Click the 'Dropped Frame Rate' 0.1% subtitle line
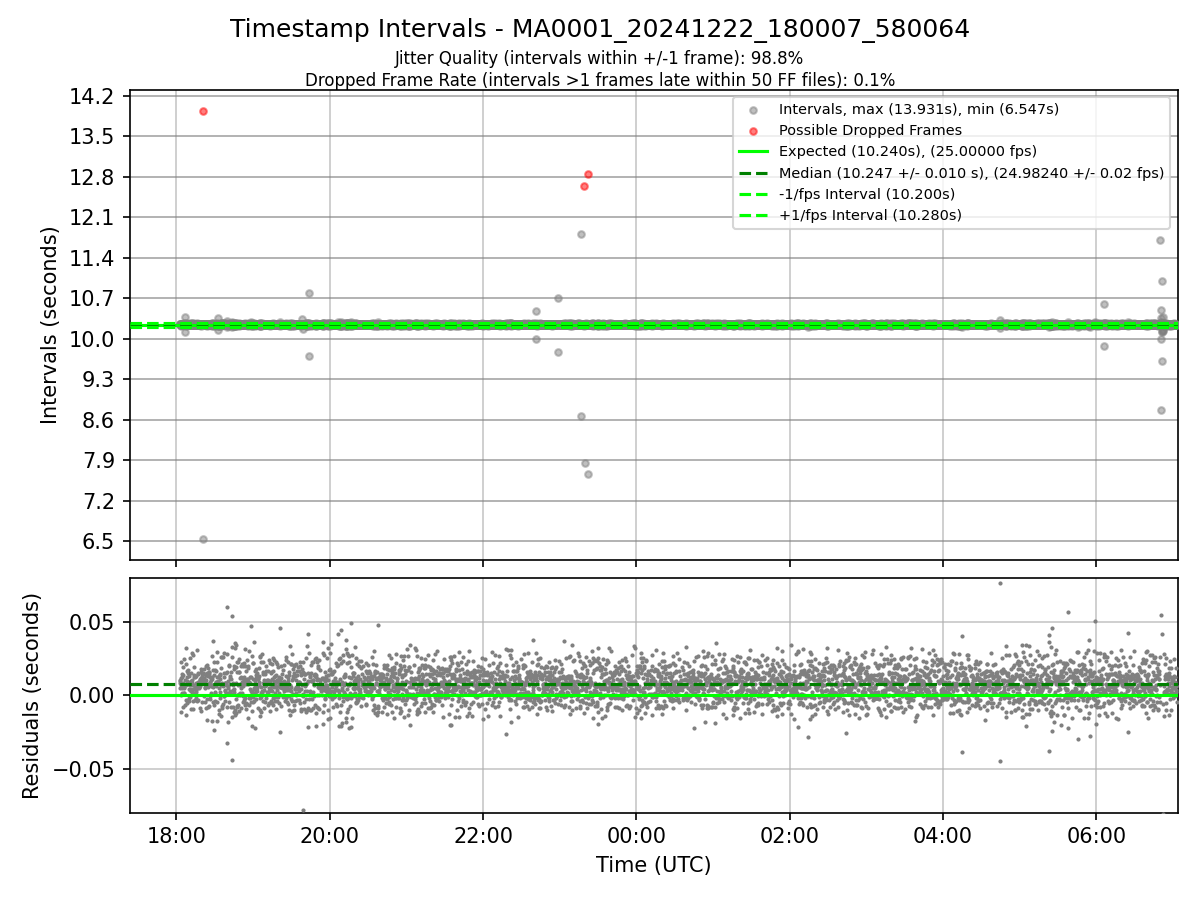The image size is (1200, 900). [600, 79]
